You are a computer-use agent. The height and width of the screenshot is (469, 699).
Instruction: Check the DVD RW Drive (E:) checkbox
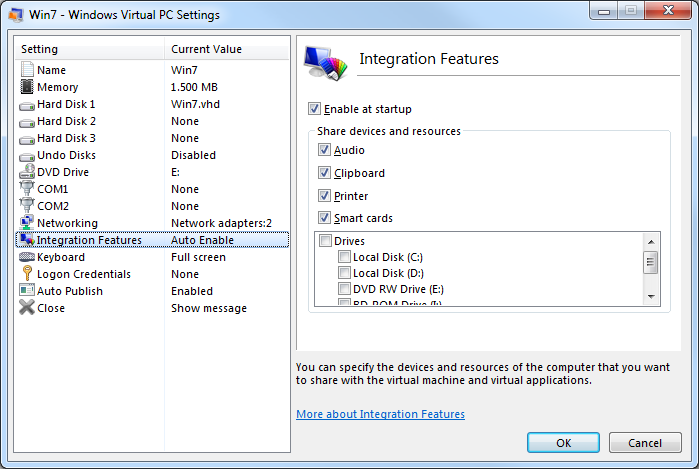coord(344,289)
